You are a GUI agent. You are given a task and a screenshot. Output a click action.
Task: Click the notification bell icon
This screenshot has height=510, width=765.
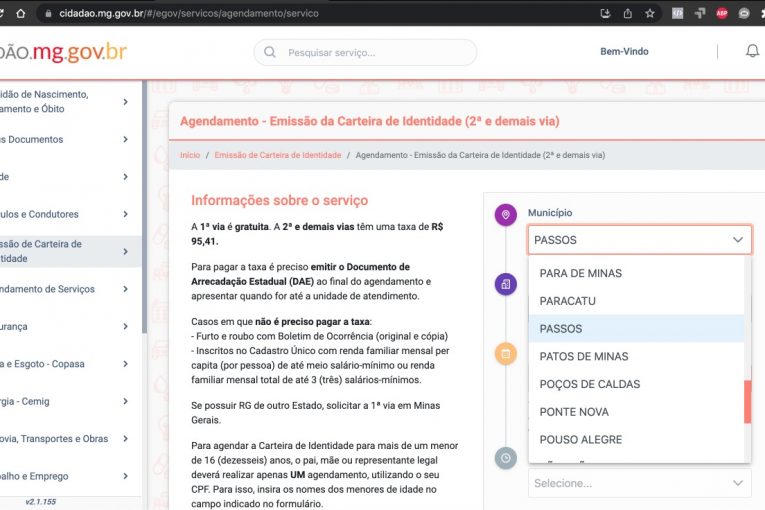coord(752,52)
